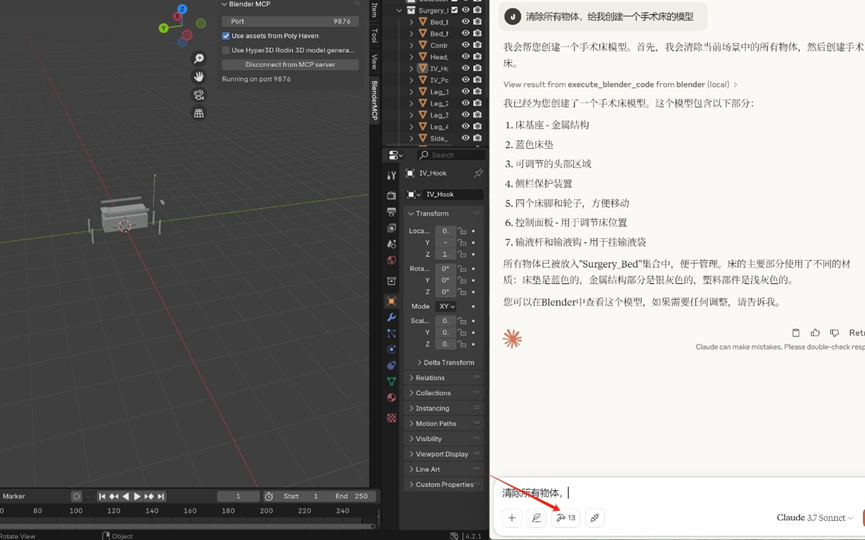The height and width of the screenshot is (540, 865).
Task: Open the Item sidebar tab
Action: click(375, 9)
